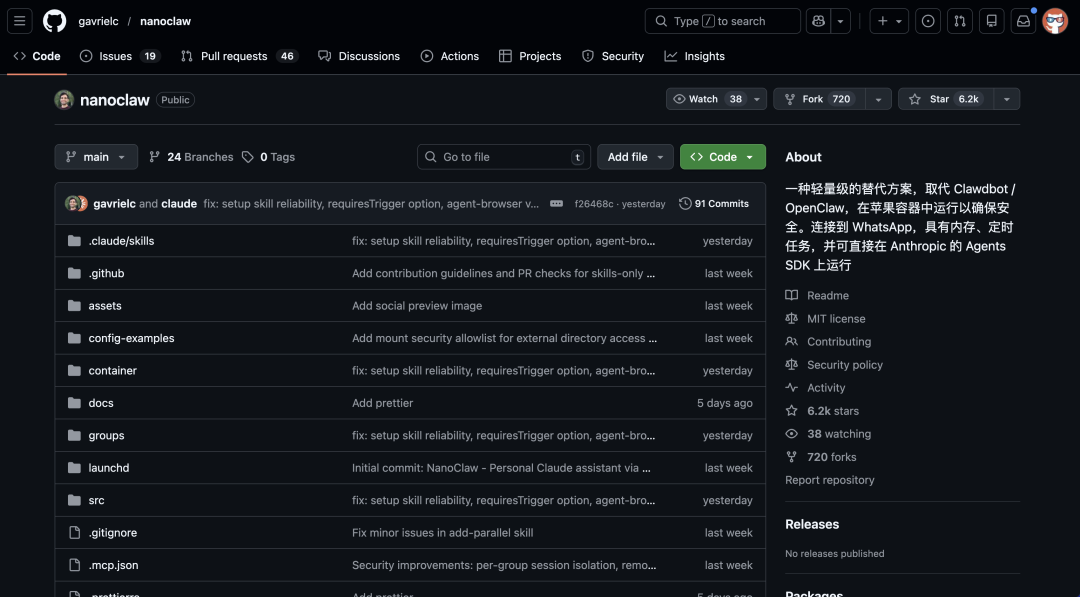Copy the commit hash via the clipboard icon

tap(556, 203)
